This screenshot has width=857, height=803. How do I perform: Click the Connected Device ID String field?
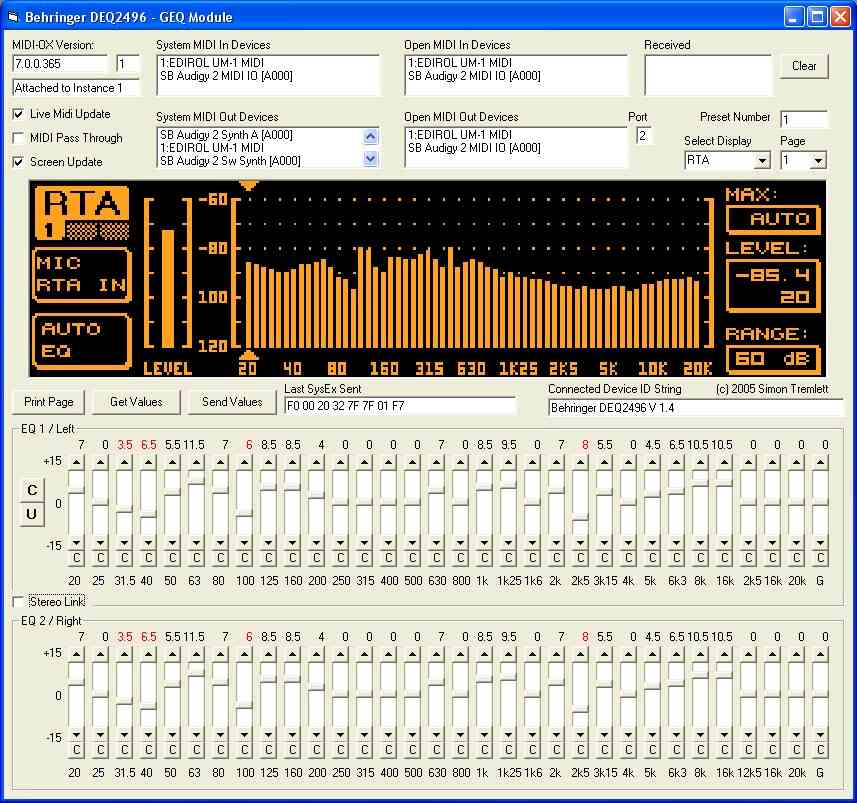pos(696,408)
